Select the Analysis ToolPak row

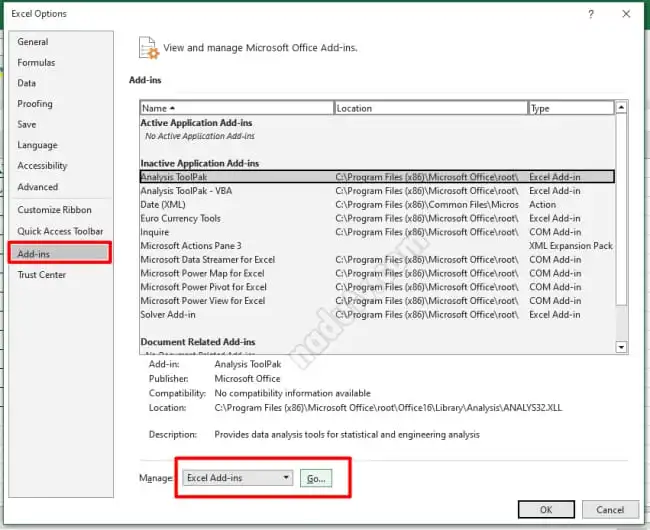(x=377, y=177)
